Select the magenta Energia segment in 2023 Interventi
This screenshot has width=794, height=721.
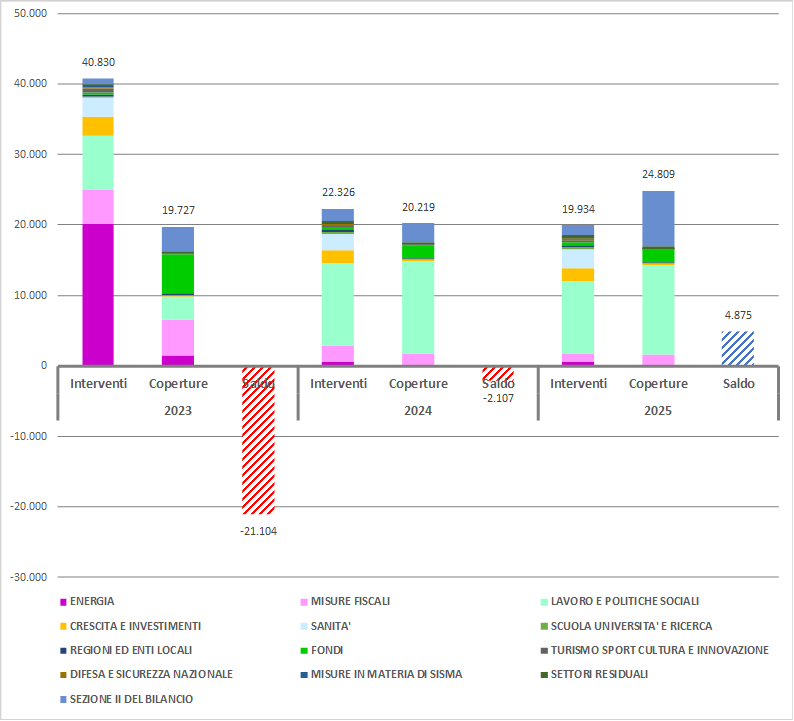pyautogui.click(x=98, y=295)
